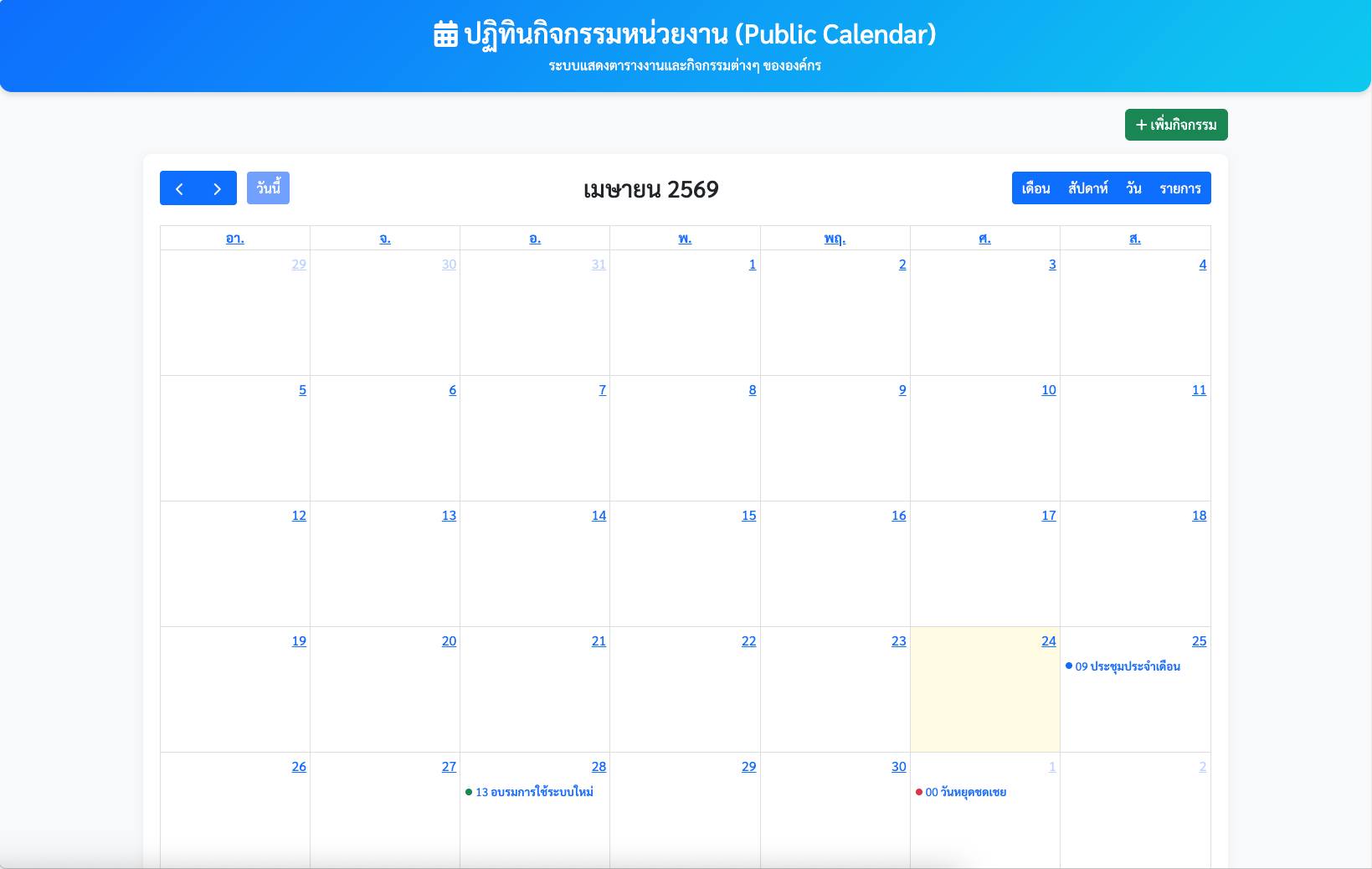Select day number 3 of April

(x=1052, y=265)
